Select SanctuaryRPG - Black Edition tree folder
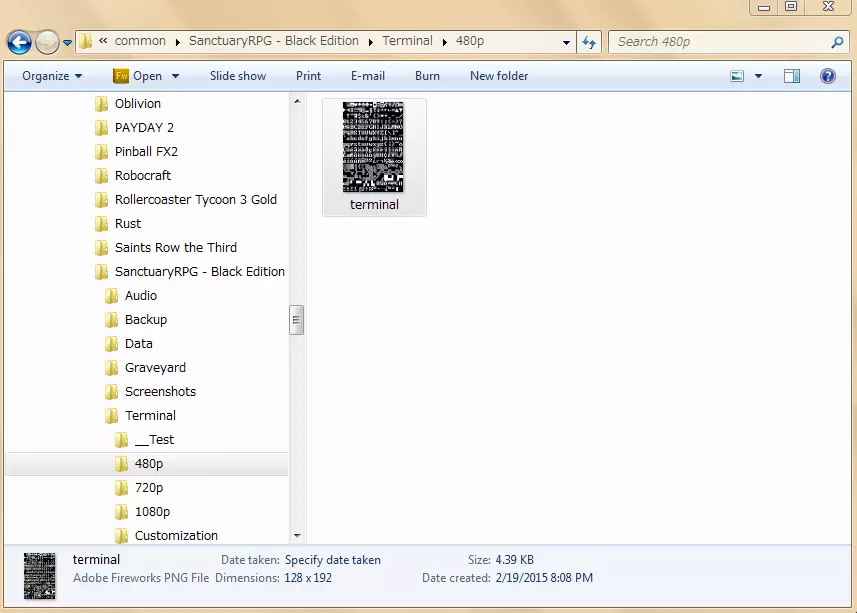The width and height of the screenshot is (857, 613). [199, 272]
